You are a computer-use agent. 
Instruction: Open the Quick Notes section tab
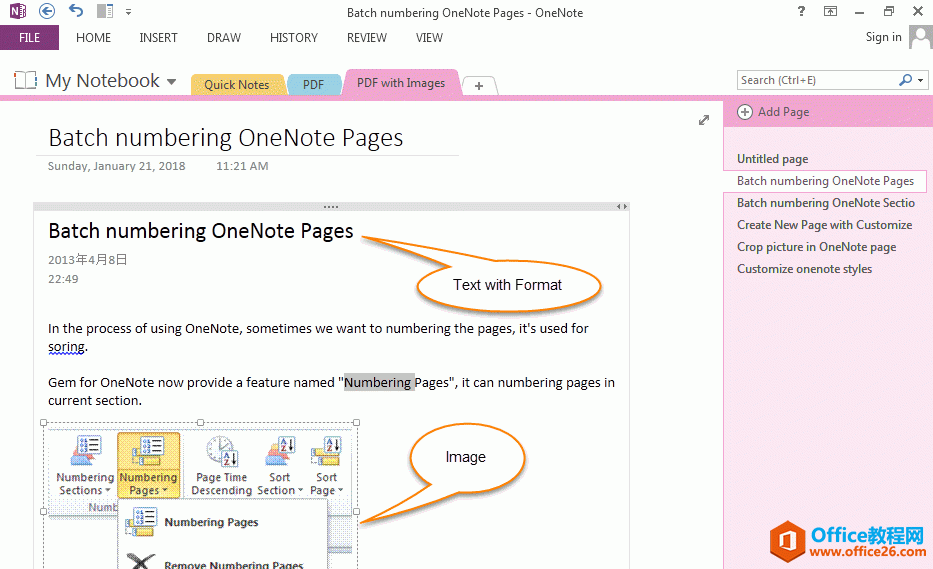tap(236, 85)
